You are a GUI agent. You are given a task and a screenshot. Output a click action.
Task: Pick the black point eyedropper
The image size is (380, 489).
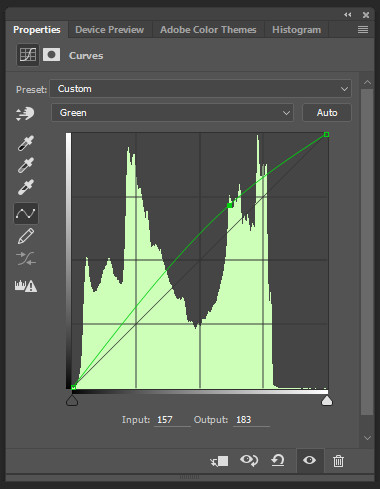pyautogui.click(x=26, y=143)
